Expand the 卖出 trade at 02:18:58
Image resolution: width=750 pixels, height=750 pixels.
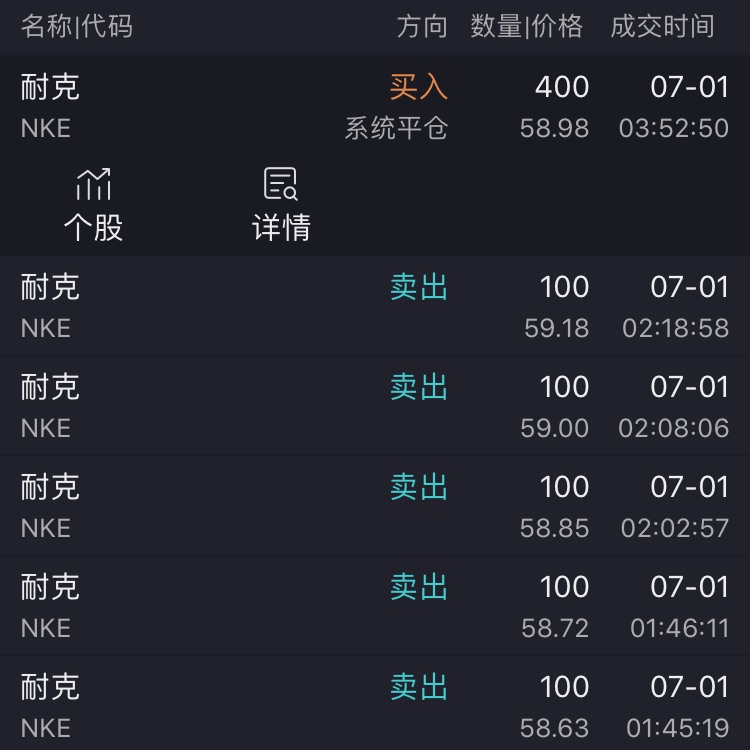[x=375, y=306]
